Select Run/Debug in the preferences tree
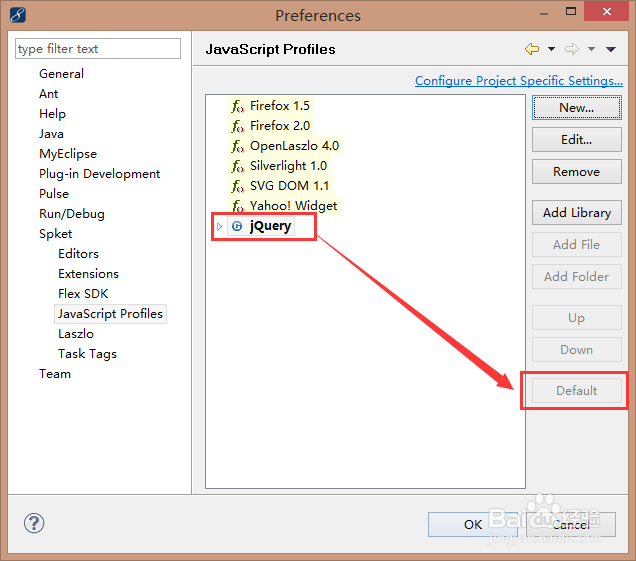This screenshot has height=561, width=636. click(x=72, y=214)
